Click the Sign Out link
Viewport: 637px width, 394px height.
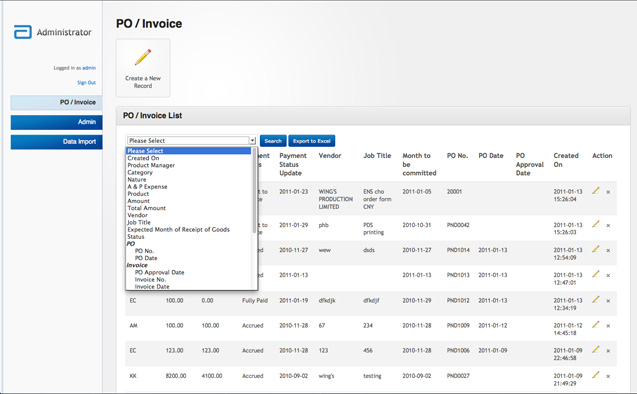[87, 82]
